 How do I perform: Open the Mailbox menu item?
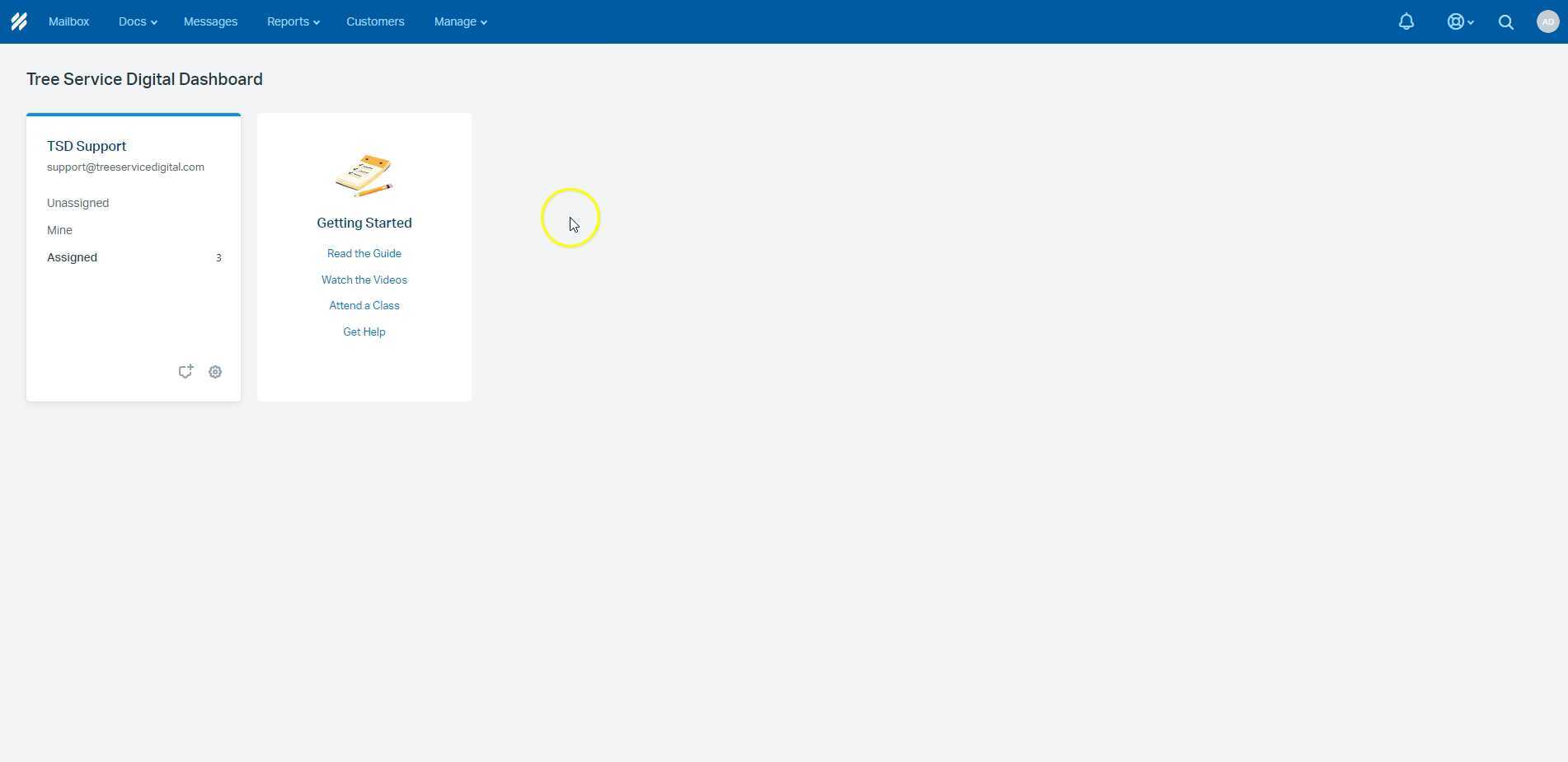pos(68,21)
